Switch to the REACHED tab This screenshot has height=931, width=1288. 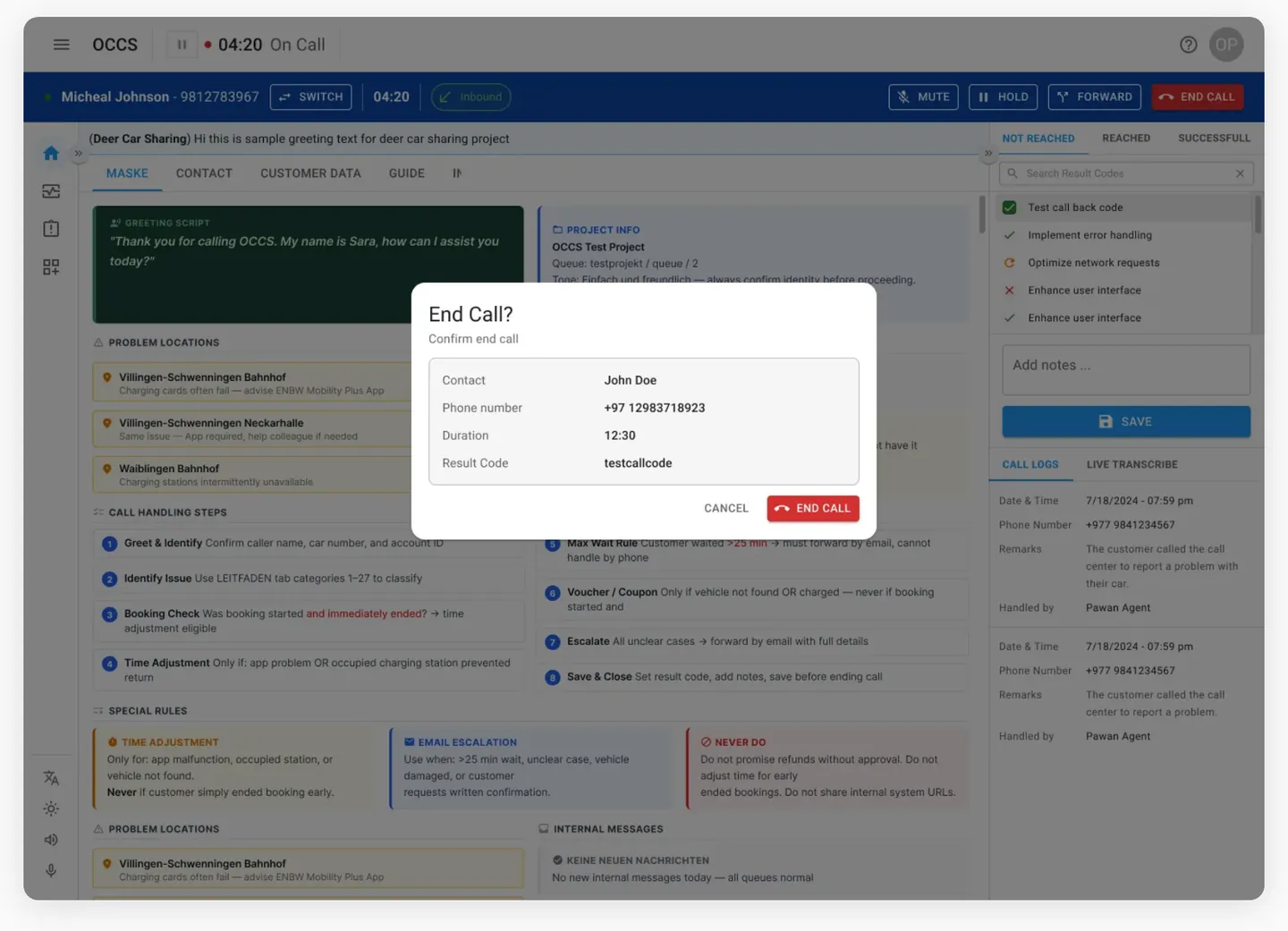1126,139
